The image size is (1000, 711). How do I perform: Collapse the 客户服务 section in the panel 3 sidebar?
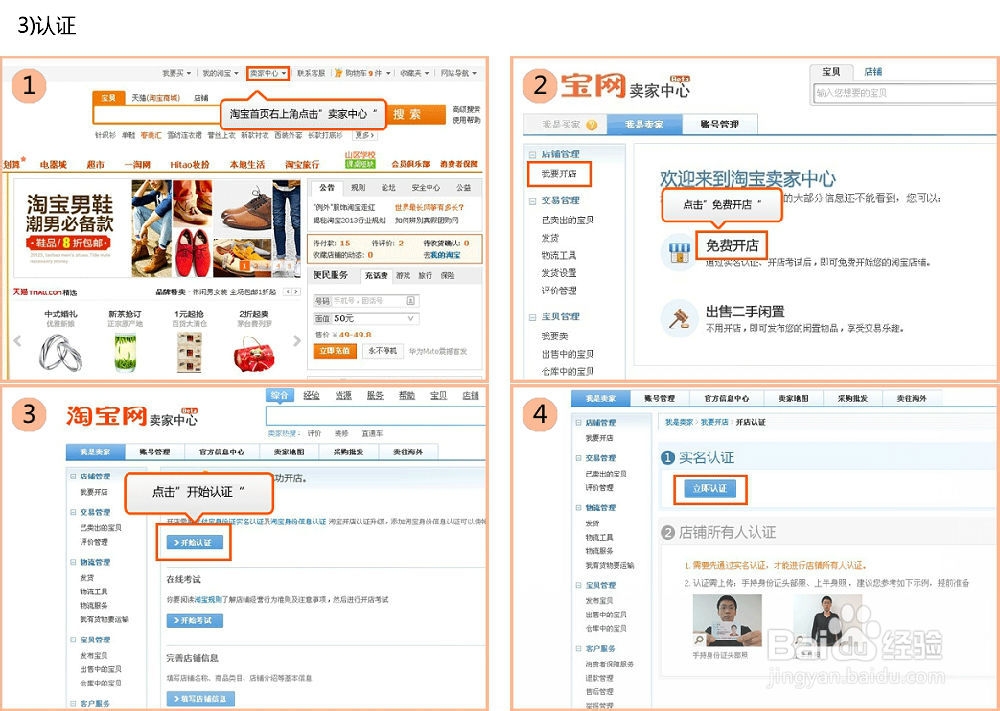[x=73, y=703]
